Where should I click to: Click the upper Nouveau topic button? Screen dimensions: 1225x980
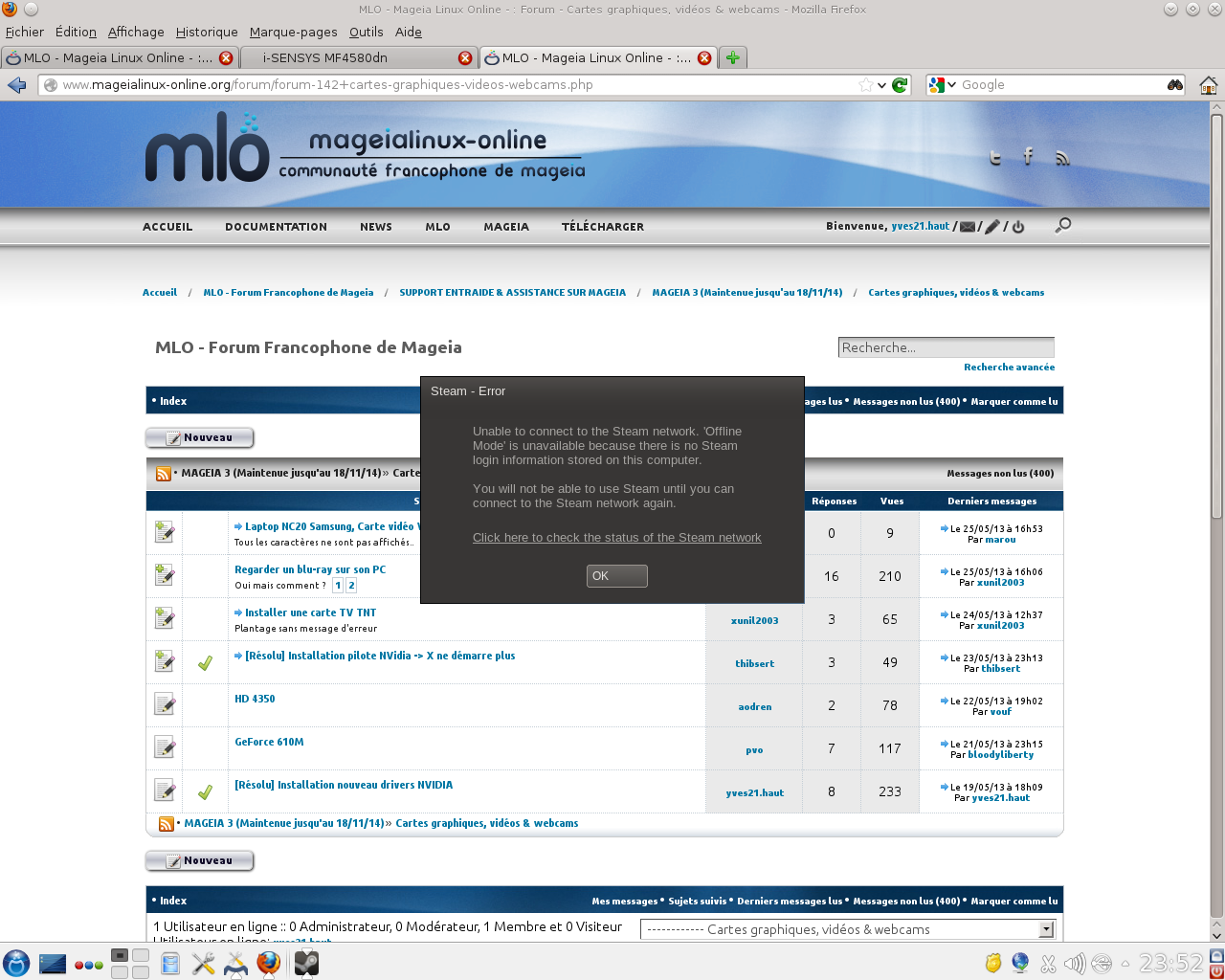[x=199, y=437]
